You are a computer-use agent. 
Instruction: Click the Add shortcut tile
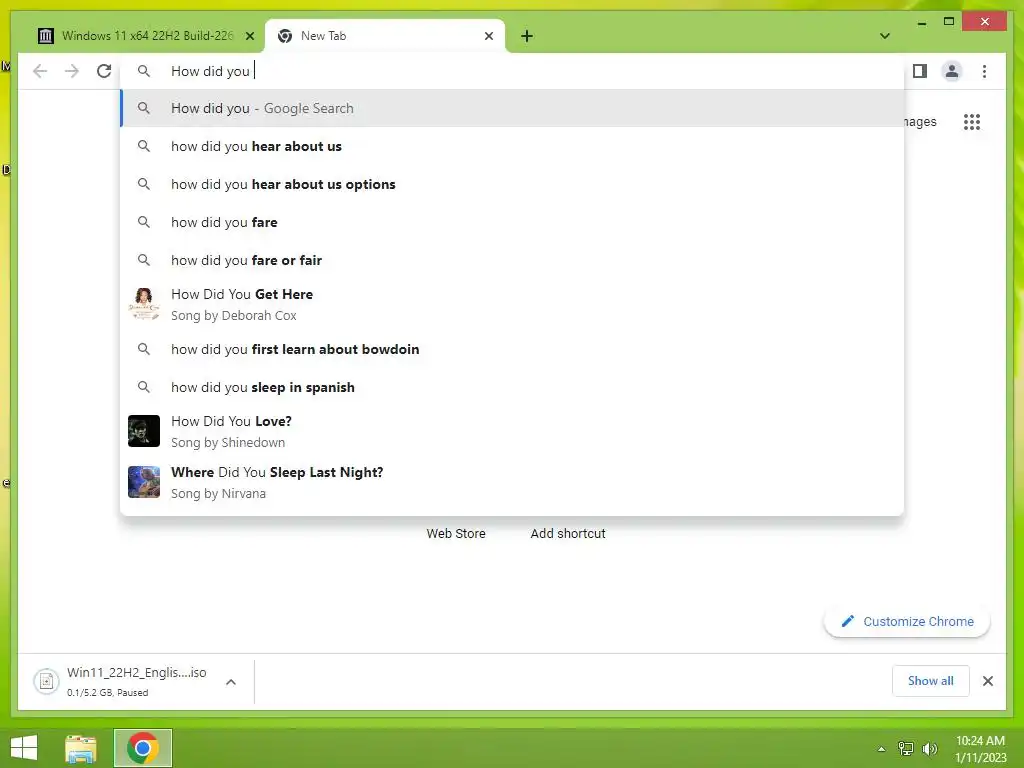(568, 534)
